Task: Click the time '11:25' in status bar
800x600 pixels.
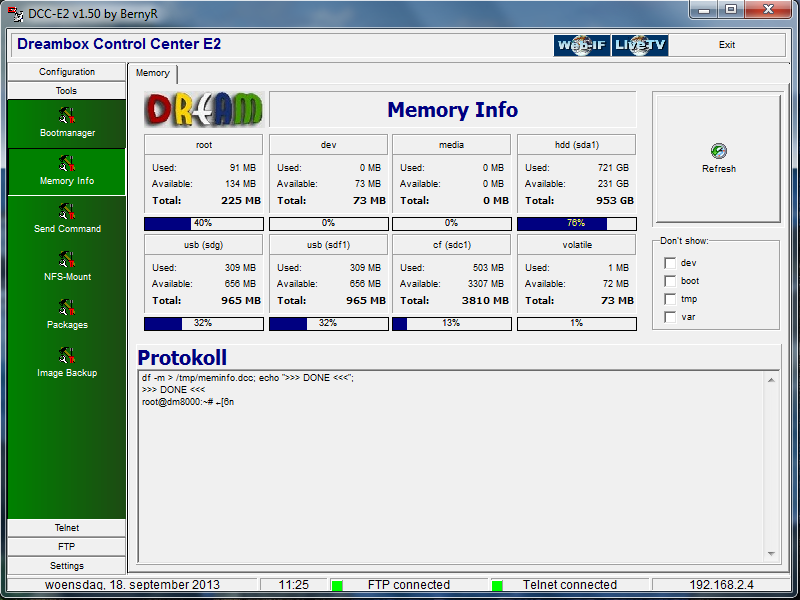Action: point(294,585)
